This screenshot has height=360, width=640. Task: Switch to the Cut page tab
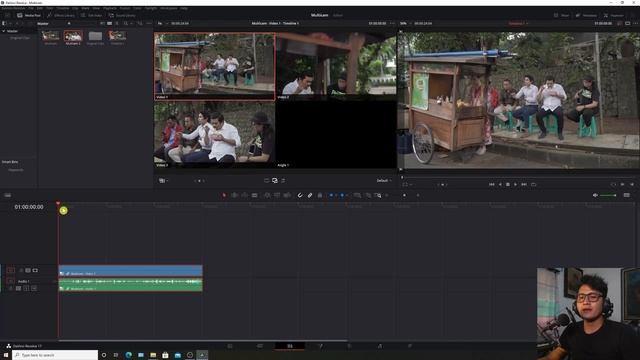tap(260, 346)
